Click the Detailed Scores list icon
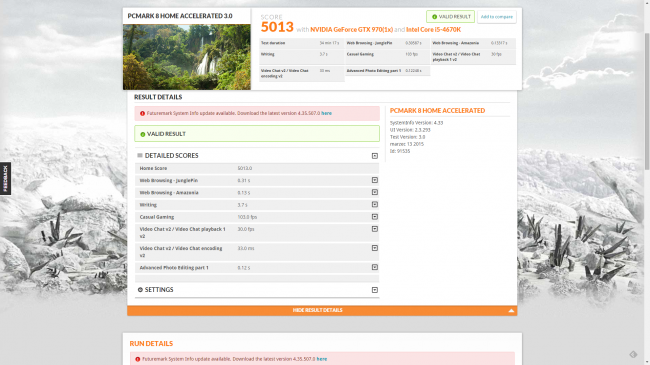Viewport: 650px width, 365px height. tap(140, 156)
